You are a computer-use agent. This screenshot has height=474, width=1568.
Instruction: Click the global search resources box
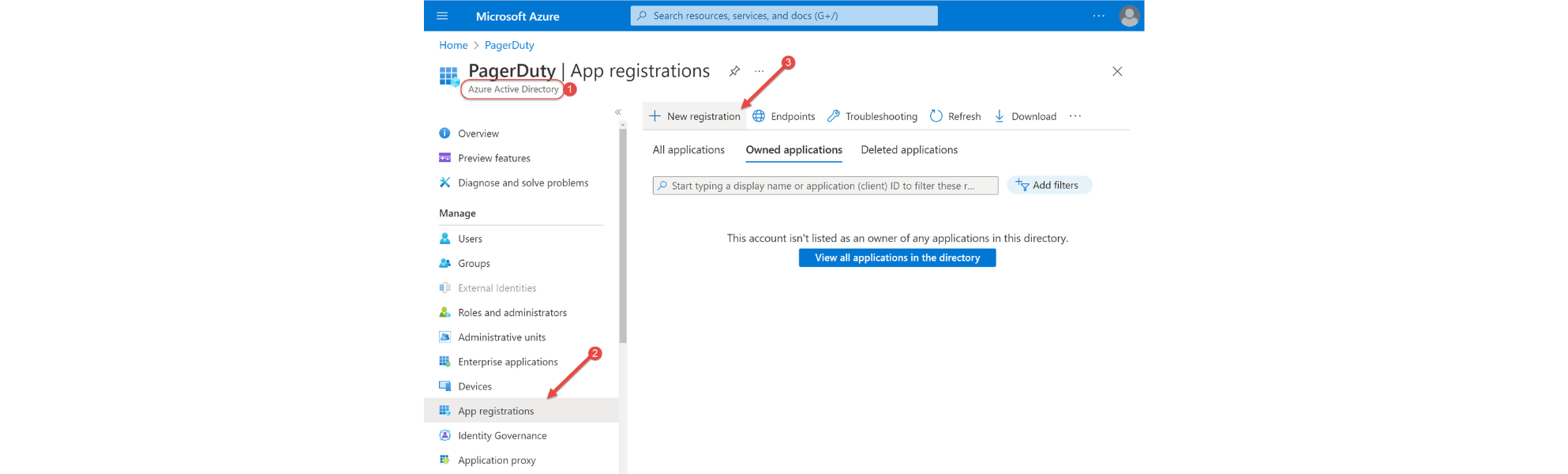(784, 16)
